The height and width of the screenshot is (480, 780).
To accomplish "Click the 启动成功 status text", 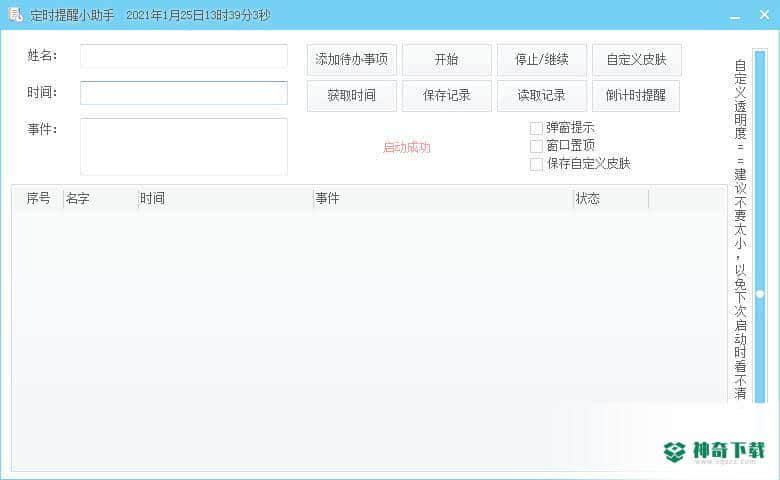I will tap(407, 147).
